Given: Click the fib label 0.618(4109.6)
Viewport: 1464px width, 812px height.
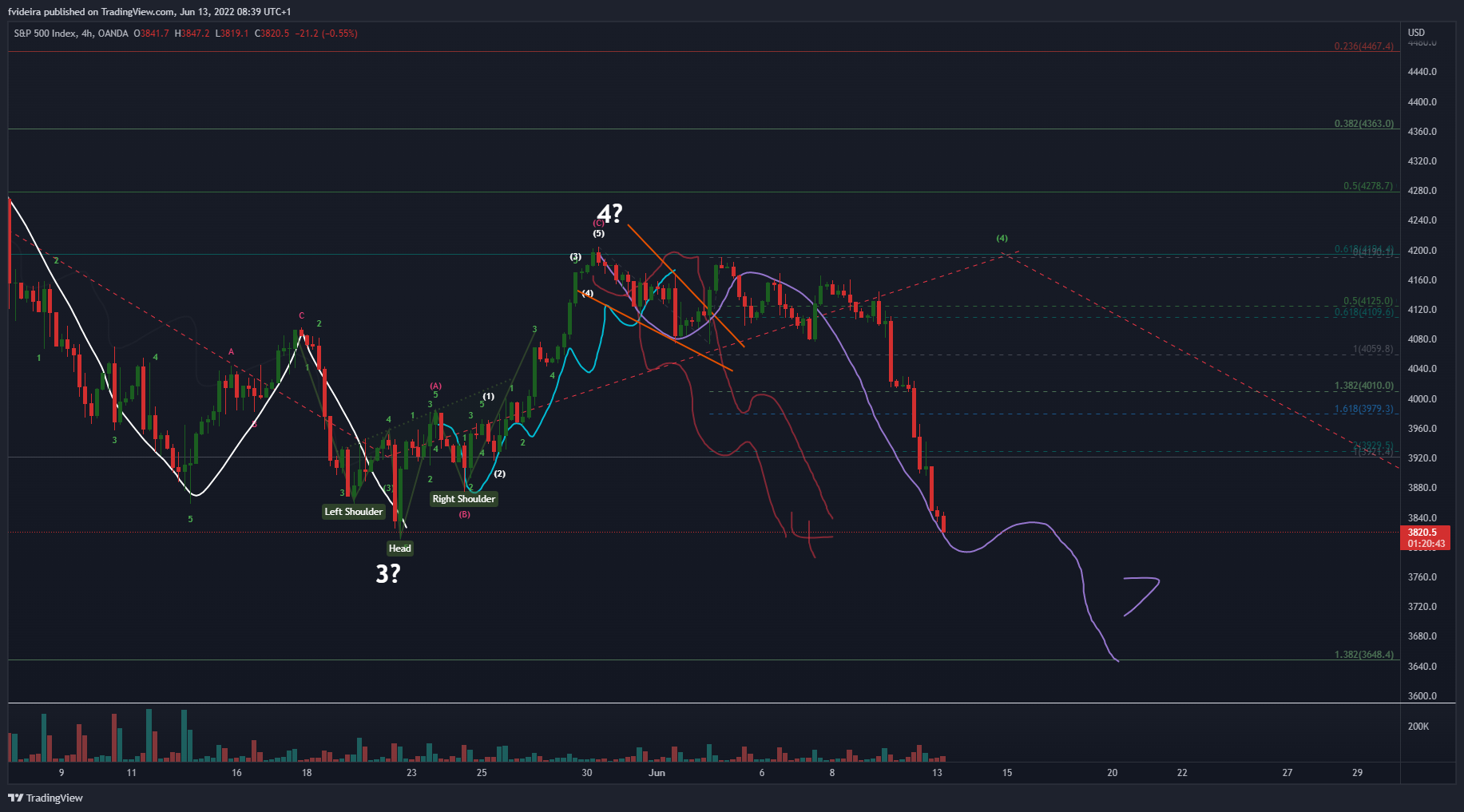Looking at the screenshot, I should point(1363,312).
